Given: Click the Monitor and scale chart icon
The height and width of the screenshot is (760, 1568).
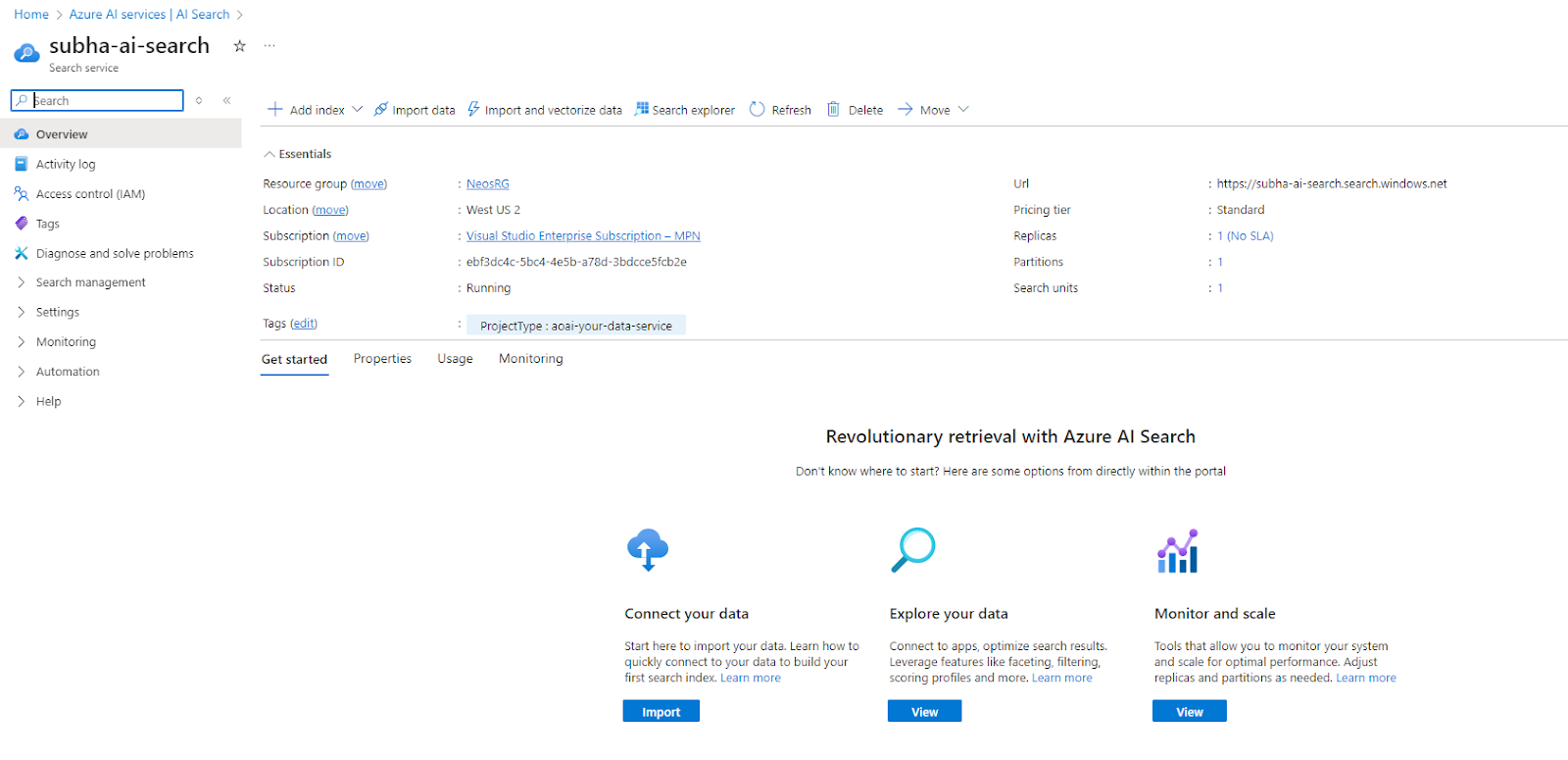Looking at the screenshot, I should pyautogui.click(x=1178, y=551).
